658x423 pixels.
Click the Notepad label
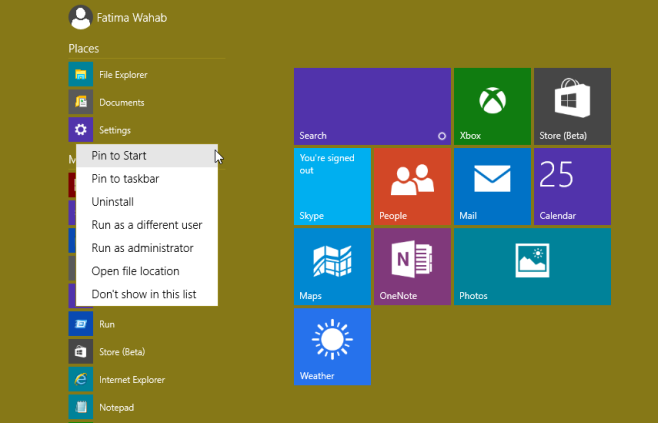(x=117, y=407)
